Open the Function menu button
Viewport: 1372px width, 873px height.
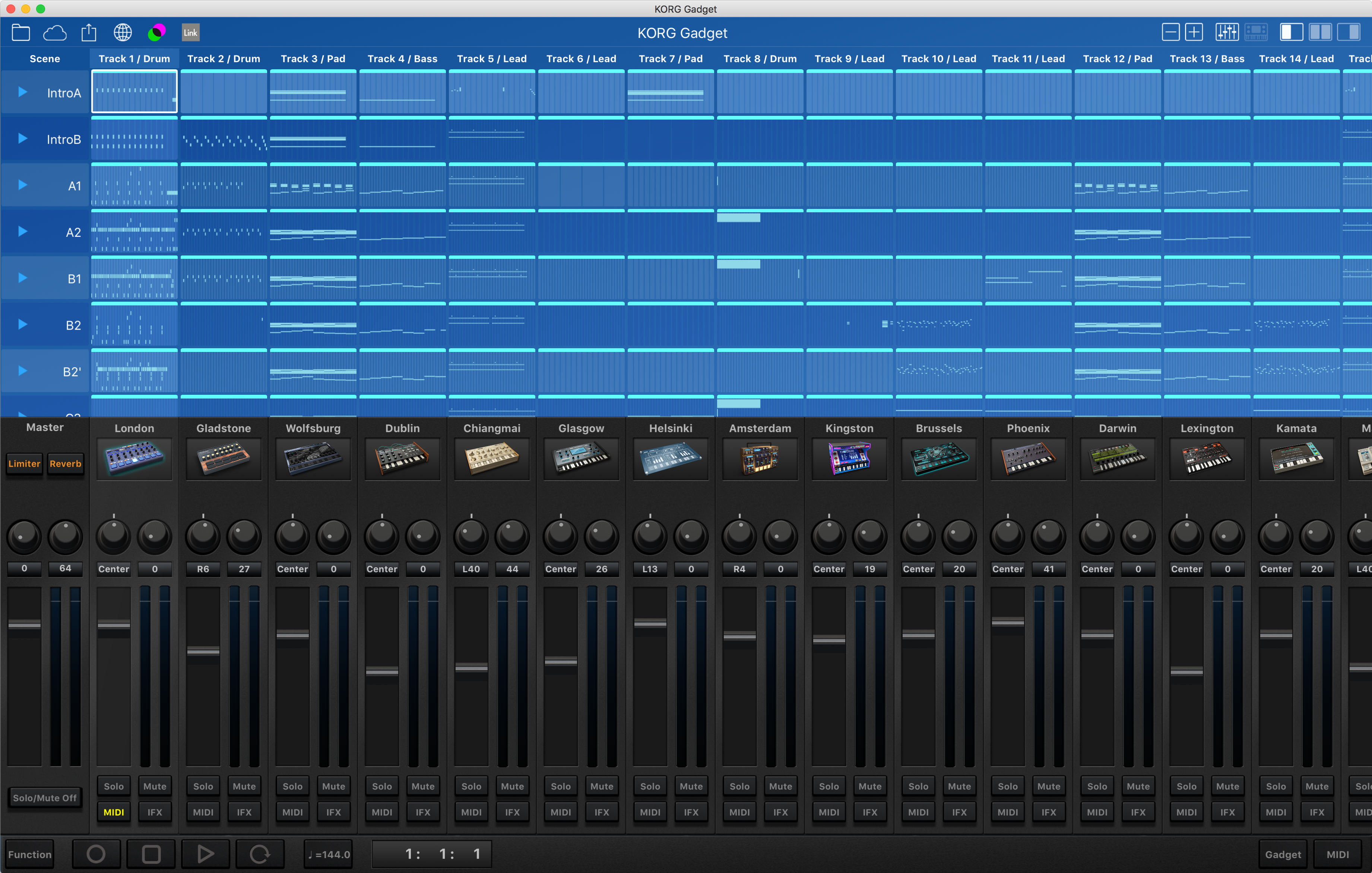coord(30,854)
